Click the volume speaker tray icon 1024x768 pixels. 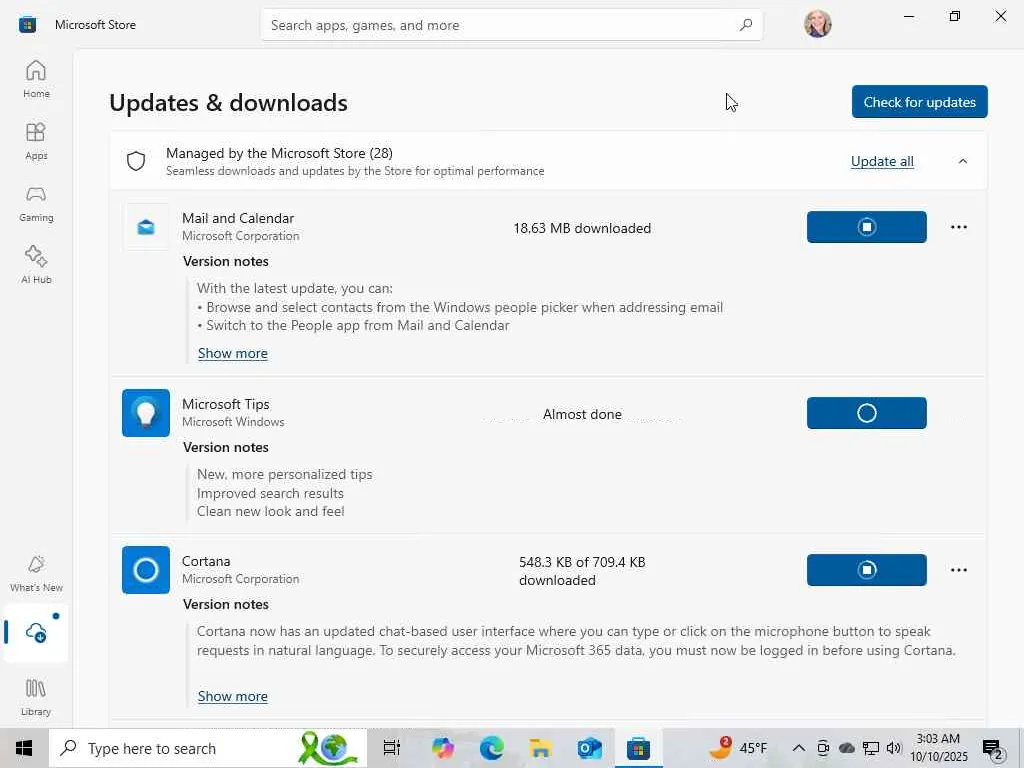coord(894,748)
